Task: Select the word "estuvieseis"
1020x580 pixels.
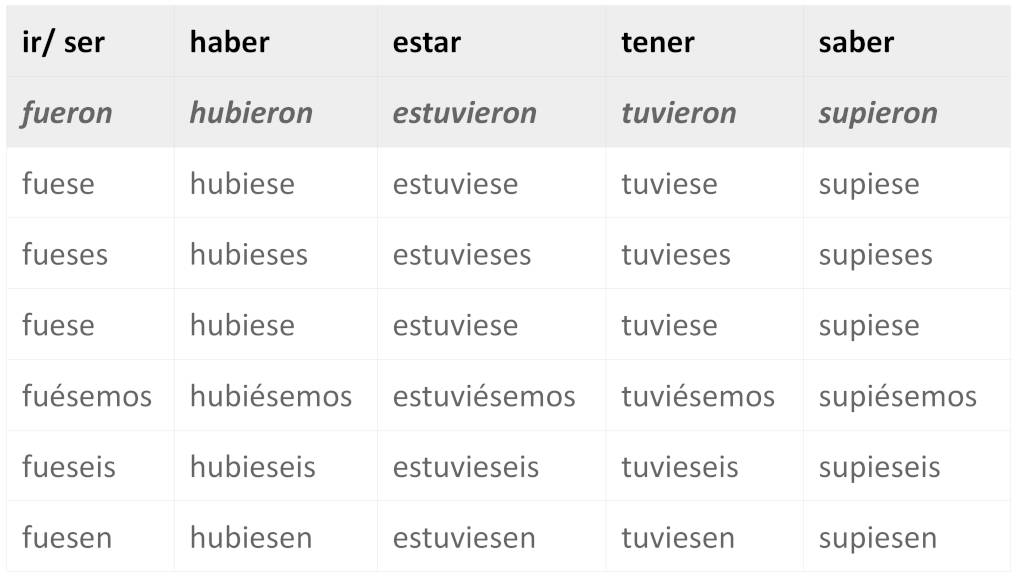Action: tap(465, 467)
